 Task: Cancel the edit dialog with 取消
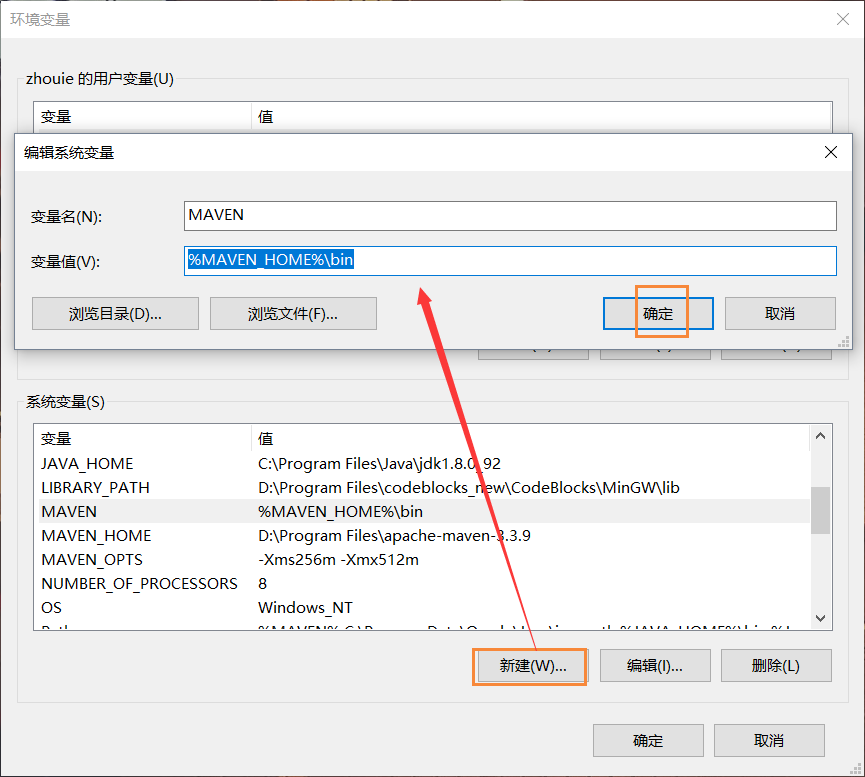(780, 313)
